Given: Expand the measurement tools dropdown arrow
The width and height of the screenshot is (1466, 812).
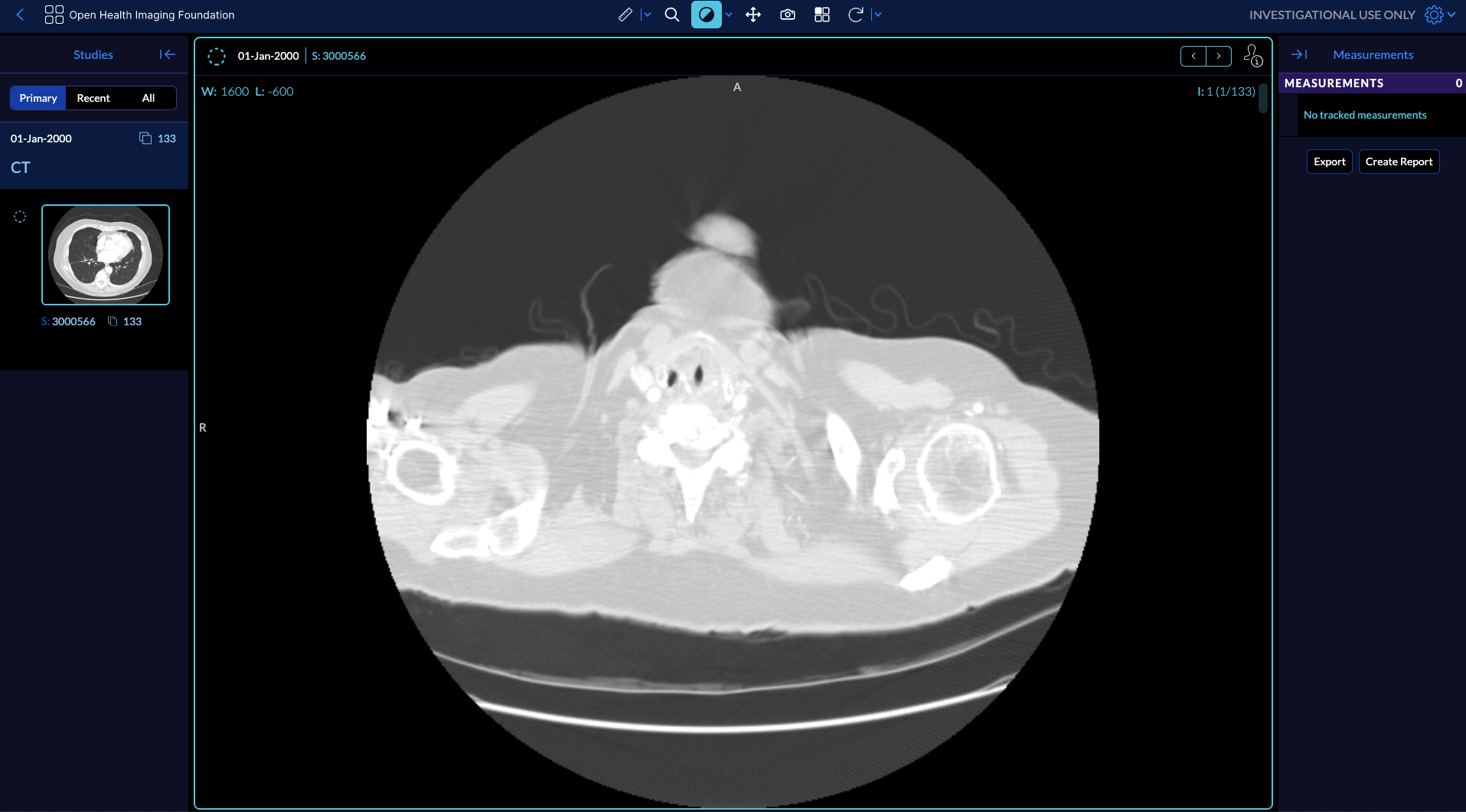Looking at the screenshot, I should (647, 15).
